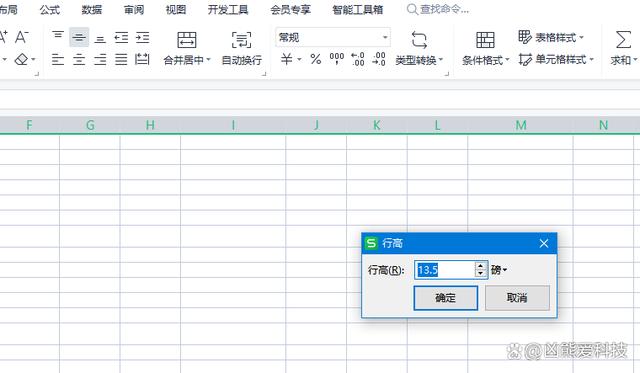This screenshot has height=373, width=640.
Task: Open the Review (审阅) tab
Action: click(x=134, y=9)
